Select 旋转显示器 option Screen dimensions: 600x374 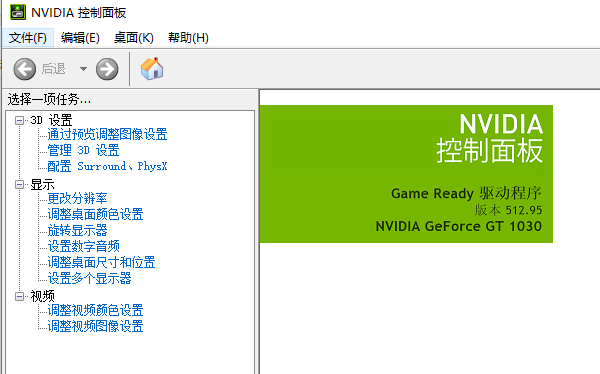(x=78, y=230)
